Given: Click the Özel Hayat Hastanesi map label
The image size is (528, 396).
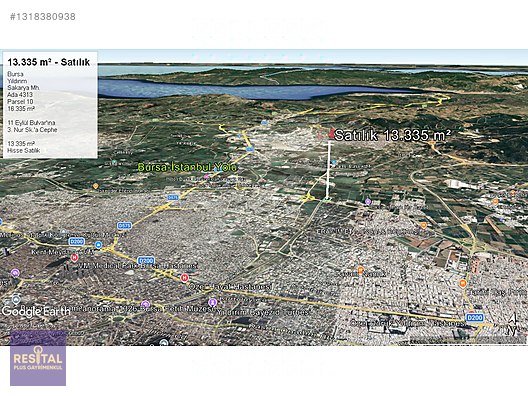Looking at the screenshot, I should pyautogui.click(x=230, y=287).
